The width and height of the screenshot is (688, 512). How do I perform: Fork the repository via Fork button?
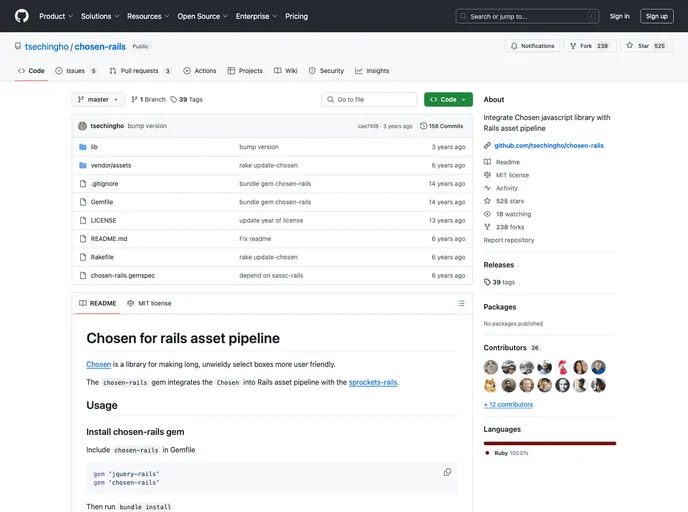point(590,46)
